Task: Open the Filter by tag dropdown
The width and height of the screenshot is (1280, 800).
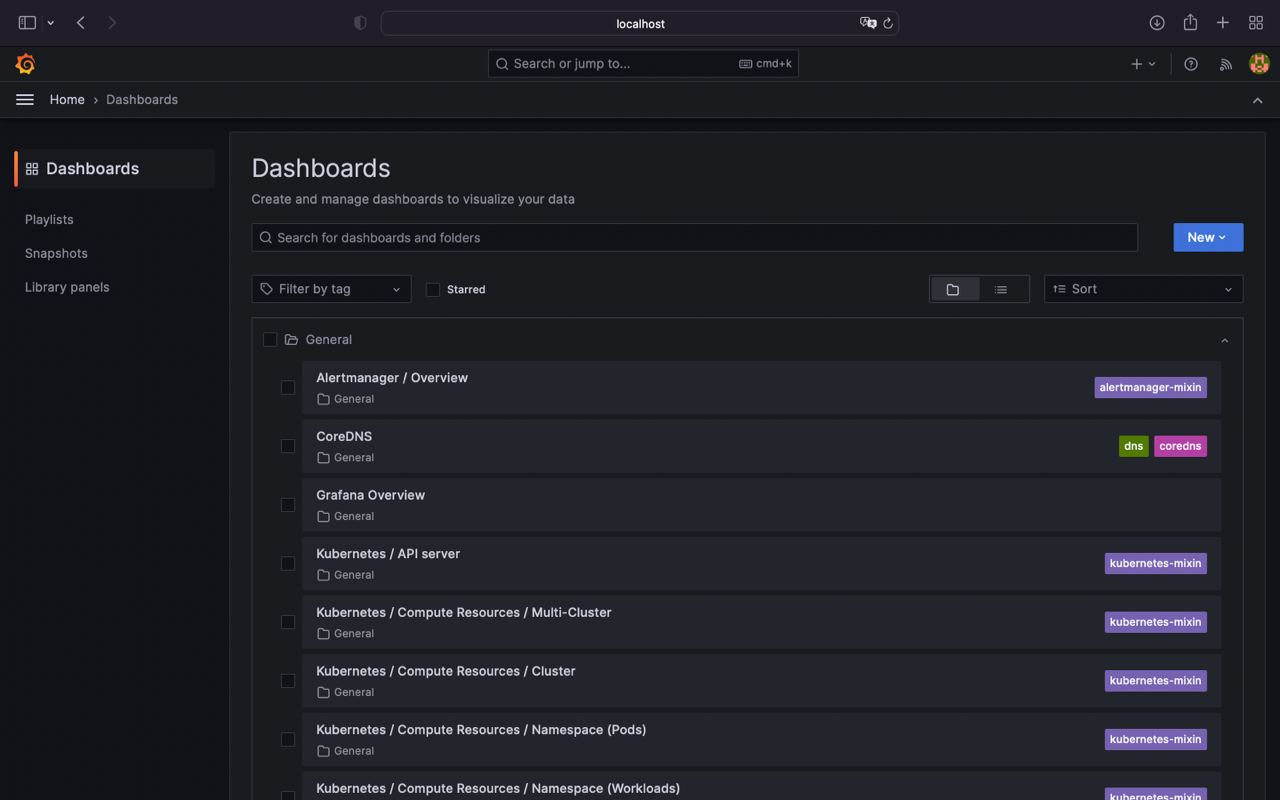Action: point(331,289)
